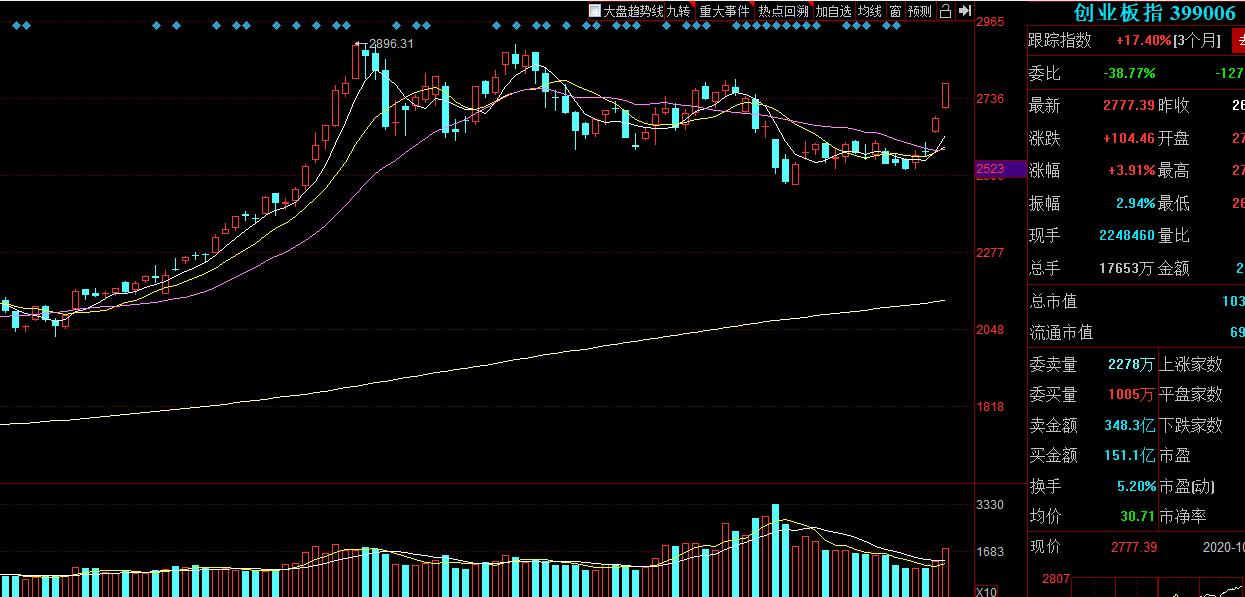Click the red button beside 跟踪指数

click(x=1237, y=41)
